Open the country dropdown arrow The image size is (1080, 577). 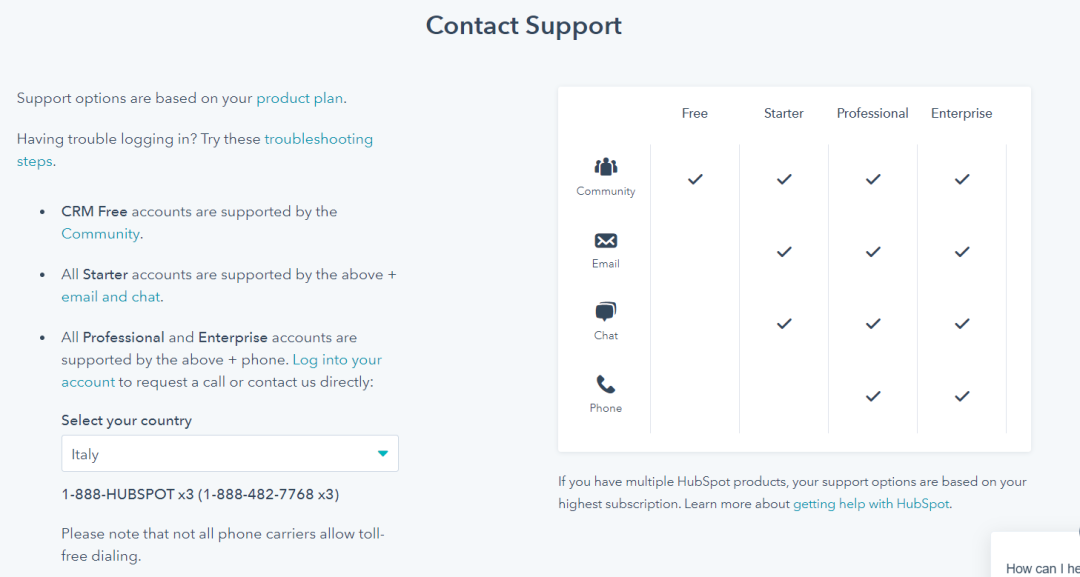[382, 454]
